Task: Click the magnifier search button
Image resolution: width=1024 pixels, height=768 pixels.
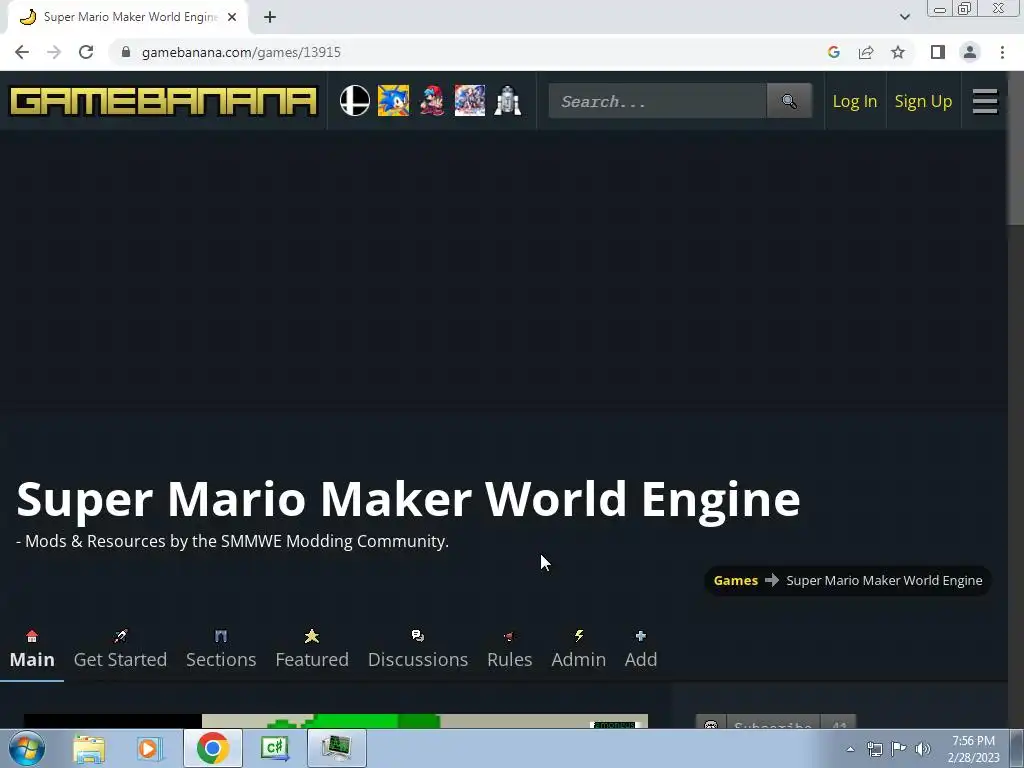Action: click(789, 101)
